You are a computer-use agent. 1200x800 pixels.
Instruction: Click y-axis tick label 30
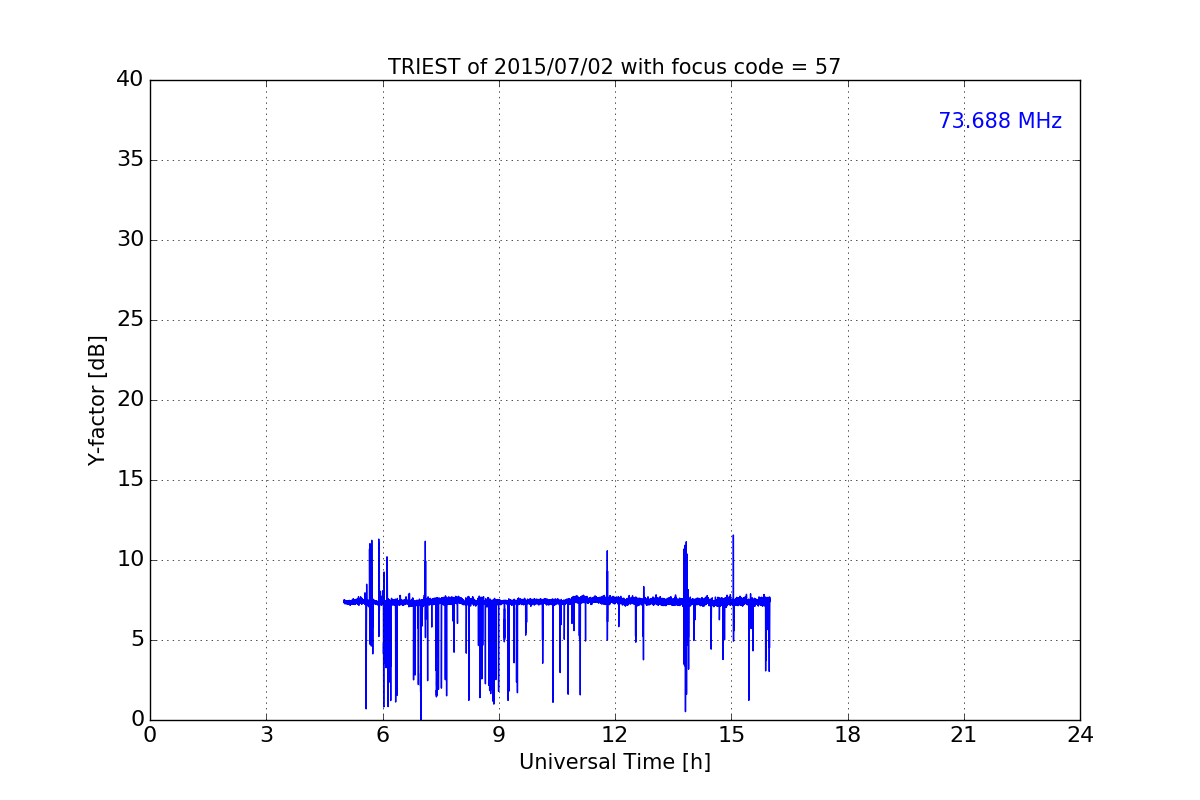[x=130, y=240]
